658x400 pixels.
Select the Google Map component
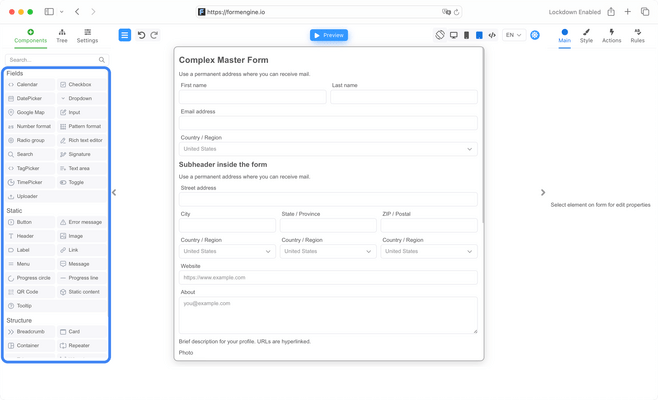30,112
